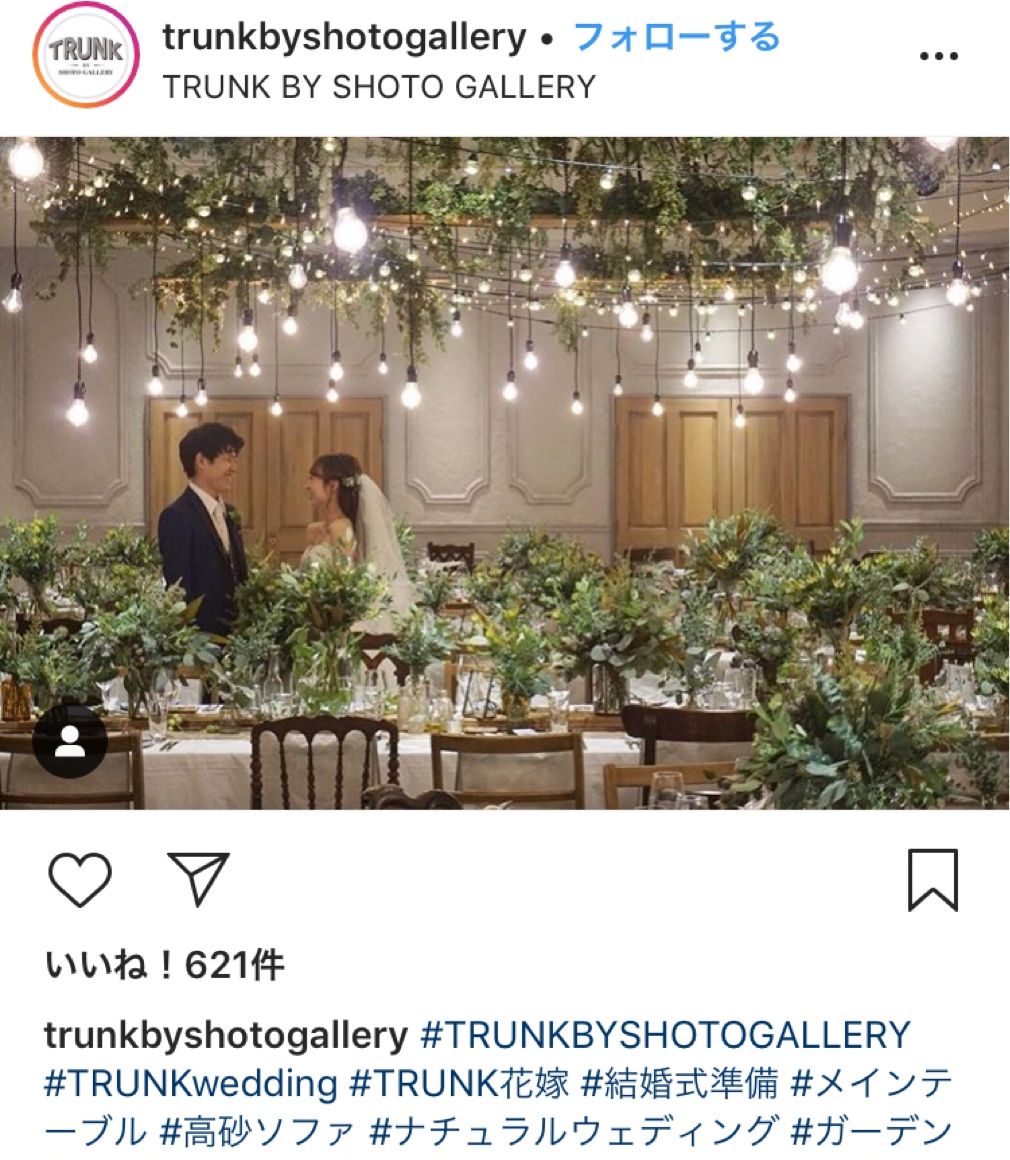View the list of 621 likes
This screenshot has height=1160, width=1010.
point(164,965)
